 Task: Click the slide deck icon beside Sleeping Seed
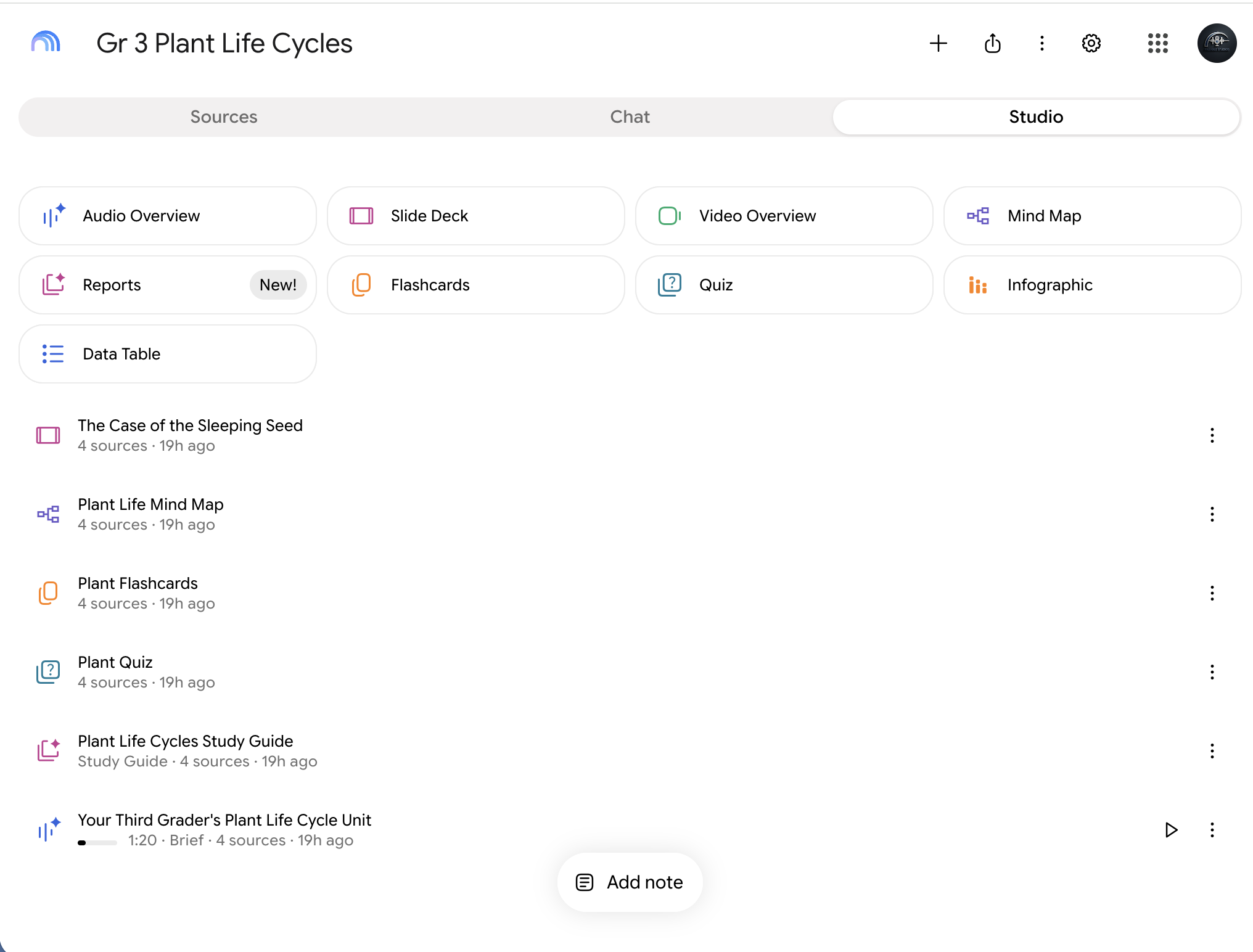click(48, 435)
